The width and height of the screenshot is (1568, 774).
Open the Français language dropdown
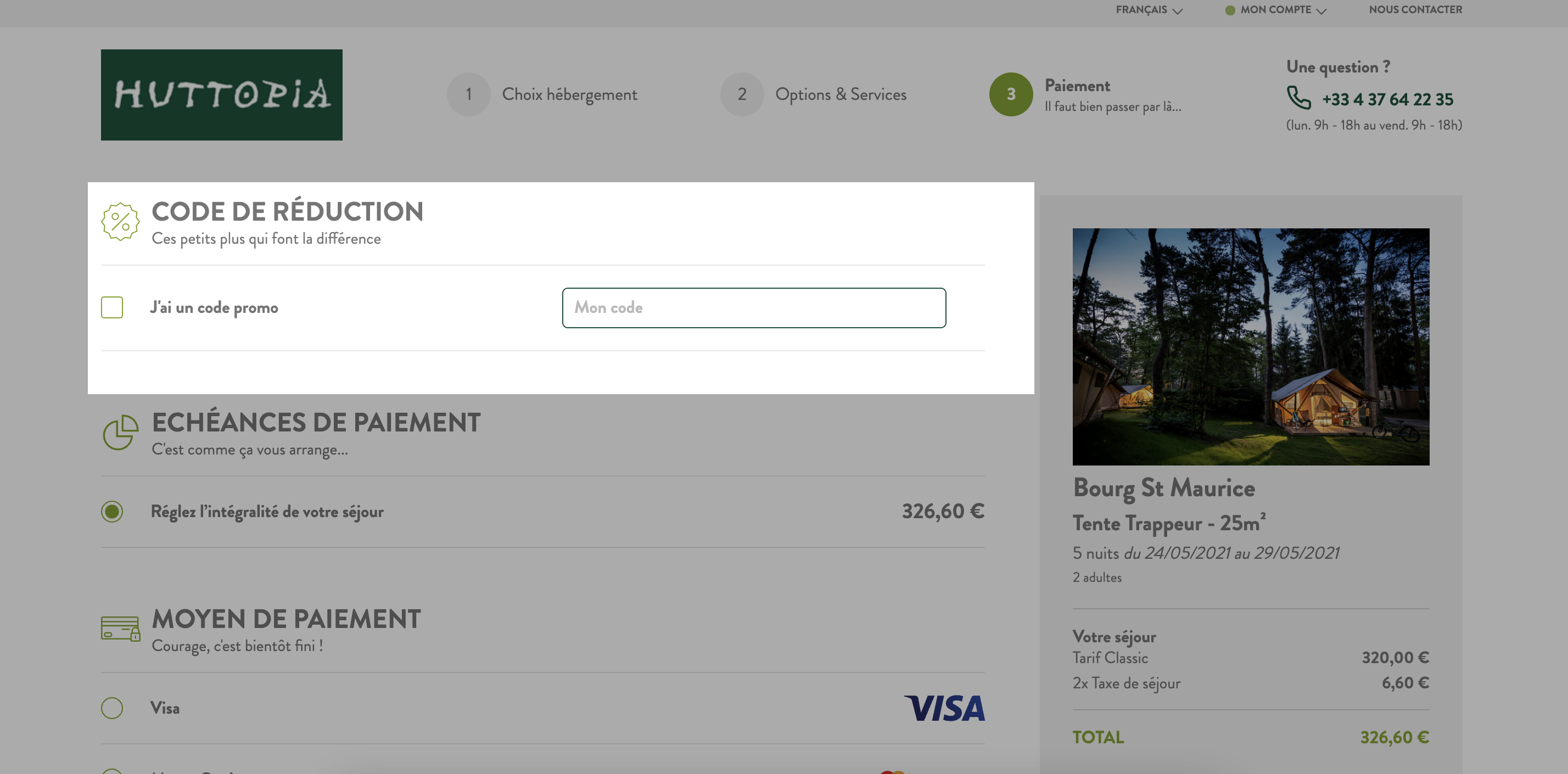point(1149,10)
